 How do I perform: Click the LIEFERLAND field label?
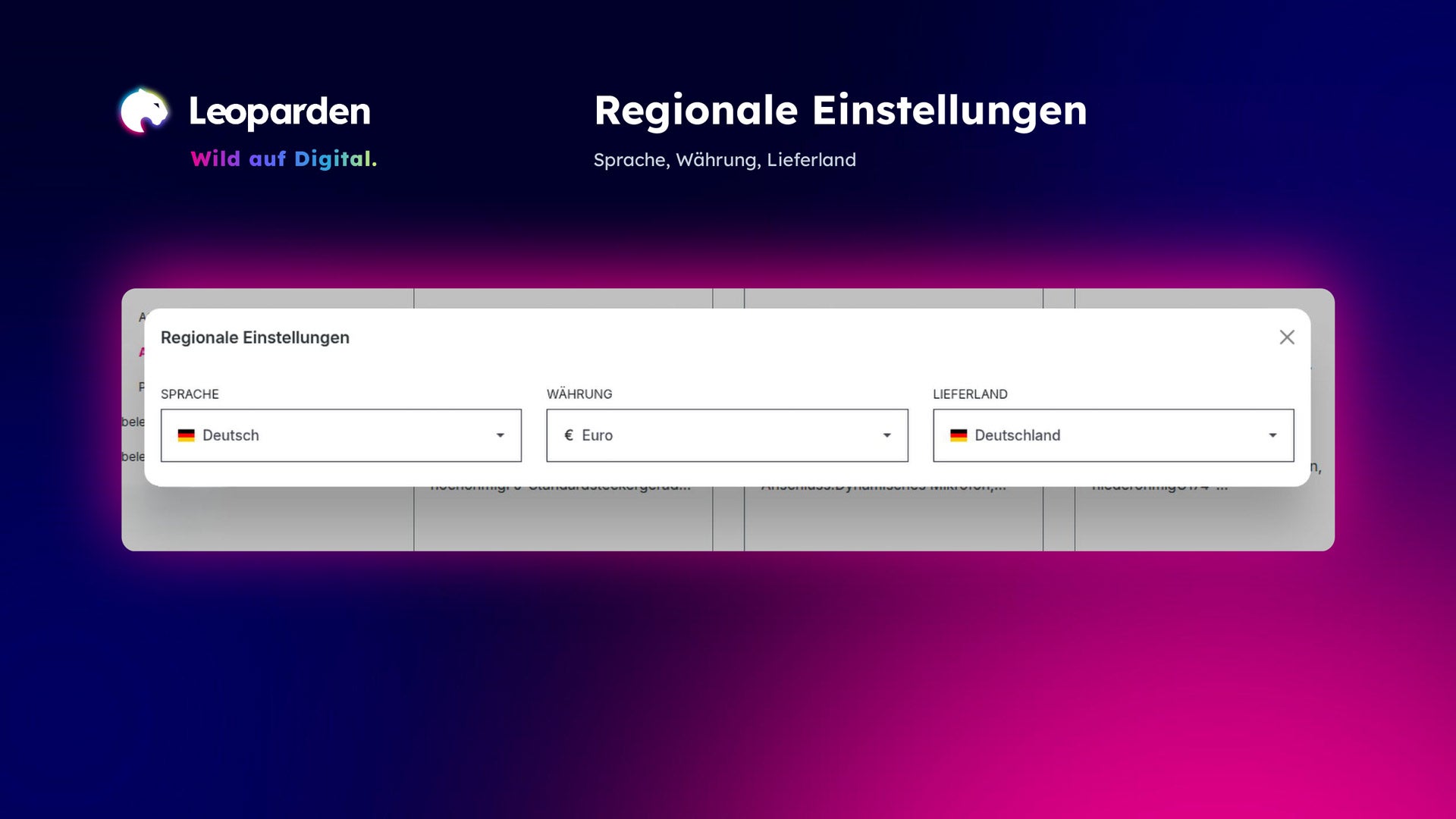(970, 394)
